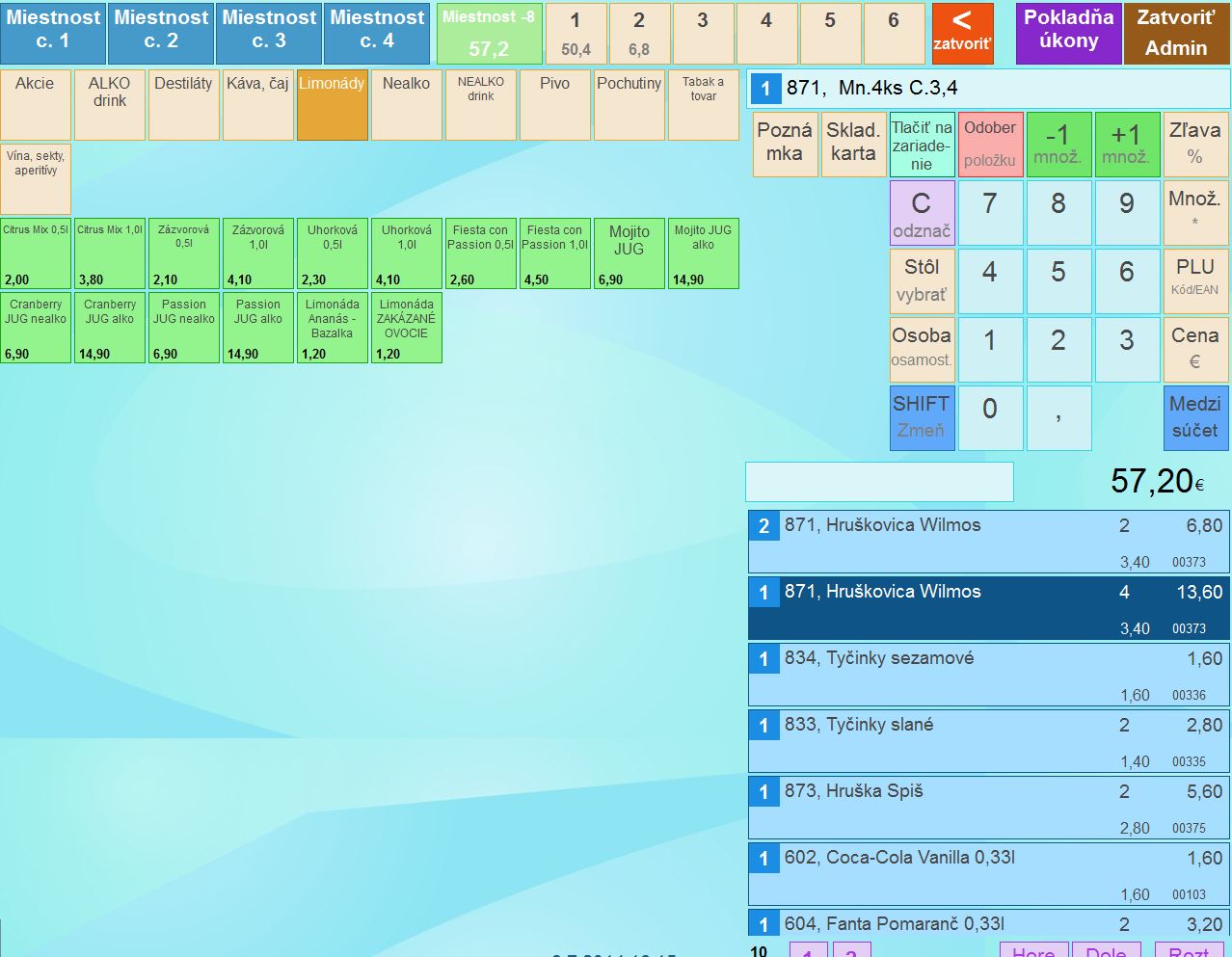Click the empty input field beside total

pyautogui.click(x=879, y=482)
